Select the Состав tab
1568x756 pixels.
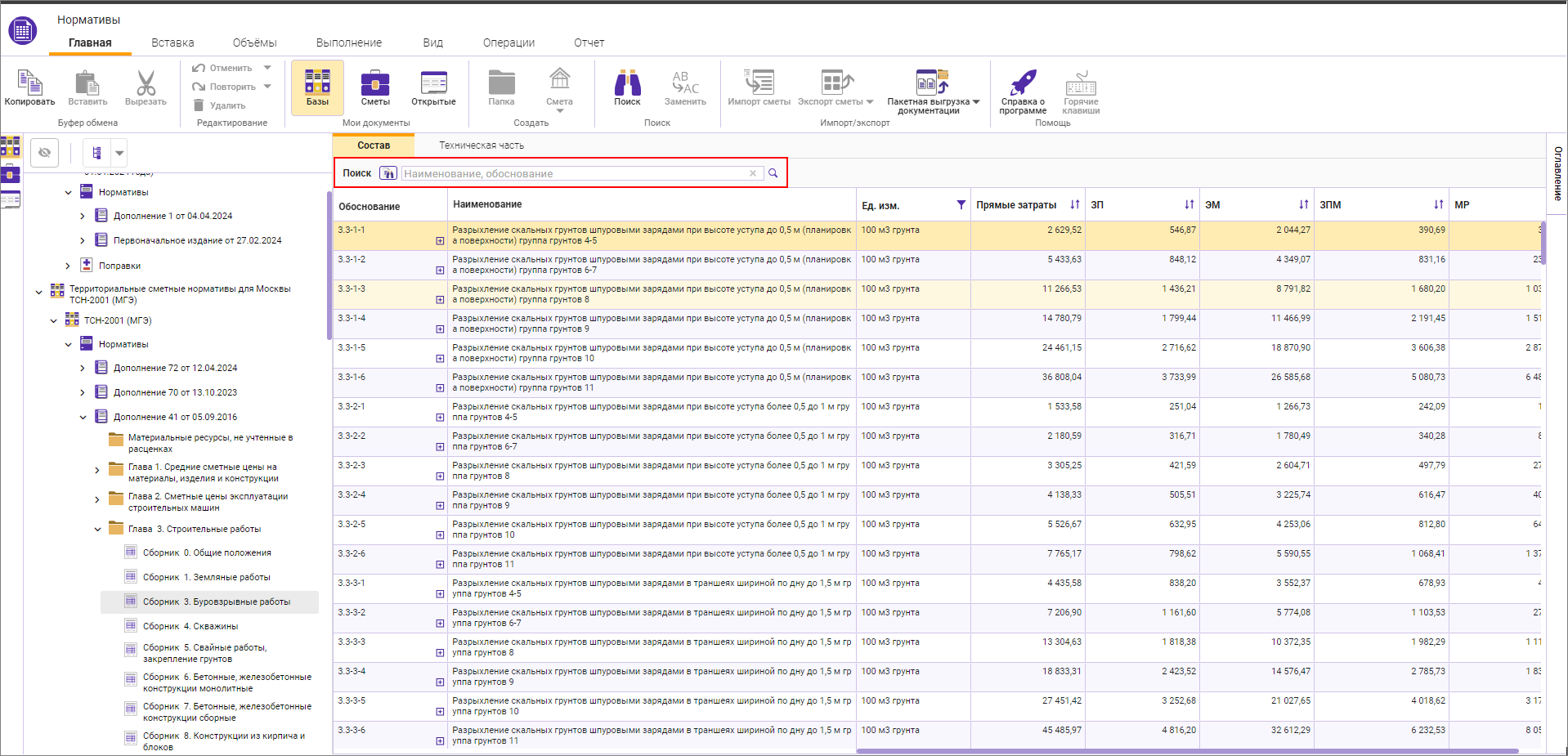click(374, 145)
